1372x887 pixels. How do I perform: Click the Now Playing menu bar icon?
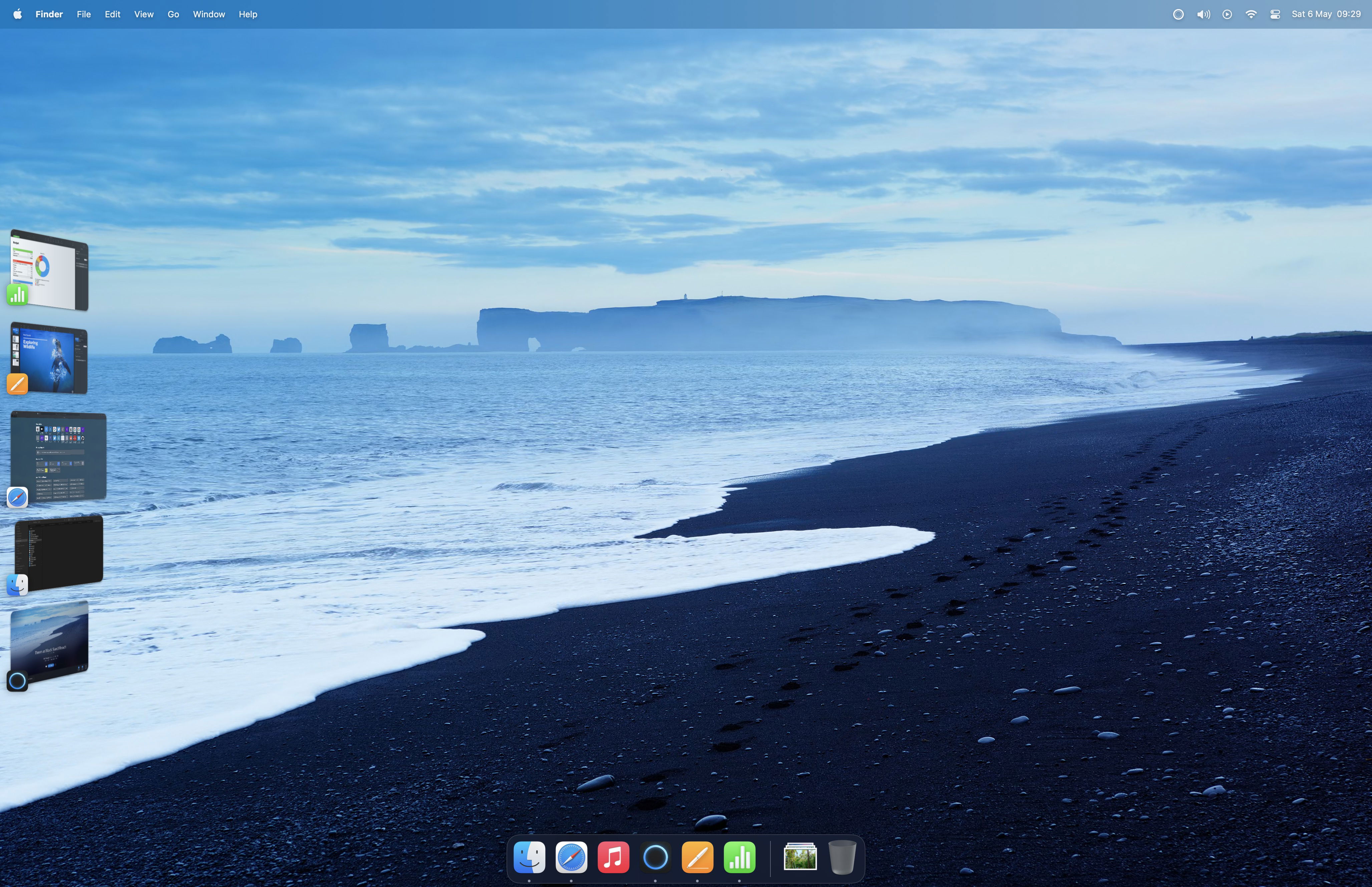1227,14
